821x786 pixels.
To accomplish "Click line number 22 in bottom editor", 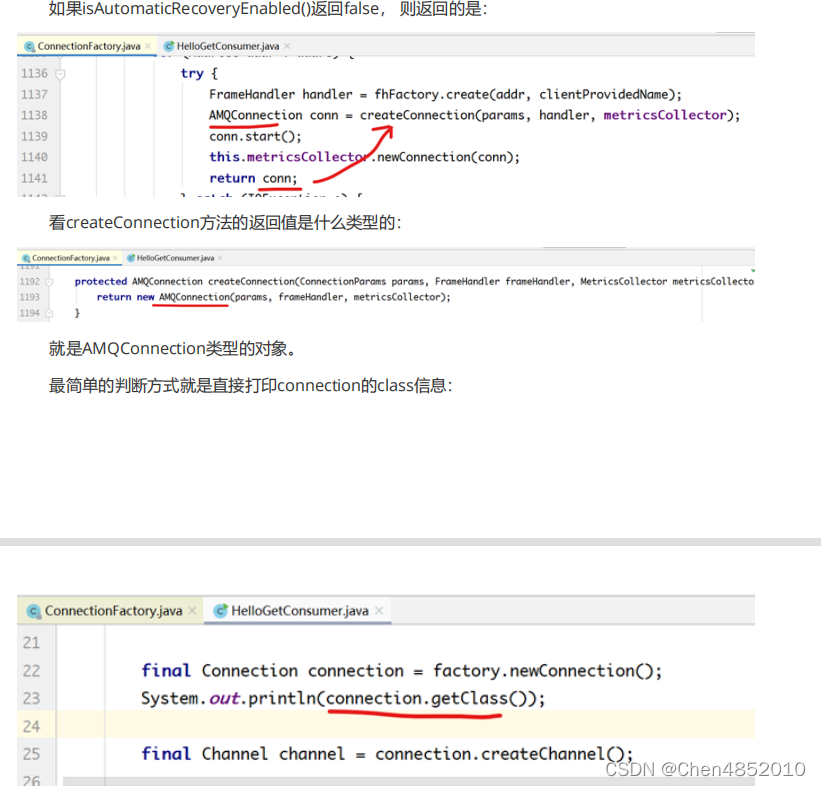I will tap(31, 671).
